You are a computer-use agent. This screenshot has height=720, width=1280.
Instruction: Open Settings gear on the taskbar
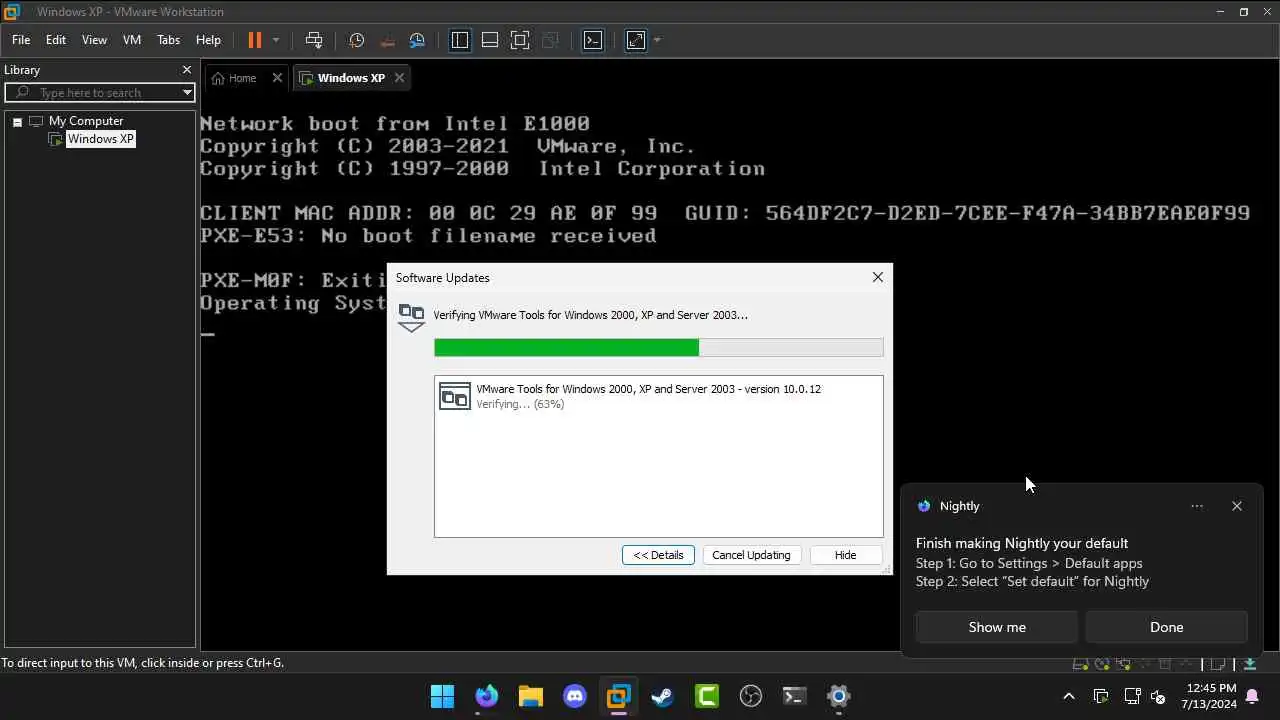coord(839,696)
